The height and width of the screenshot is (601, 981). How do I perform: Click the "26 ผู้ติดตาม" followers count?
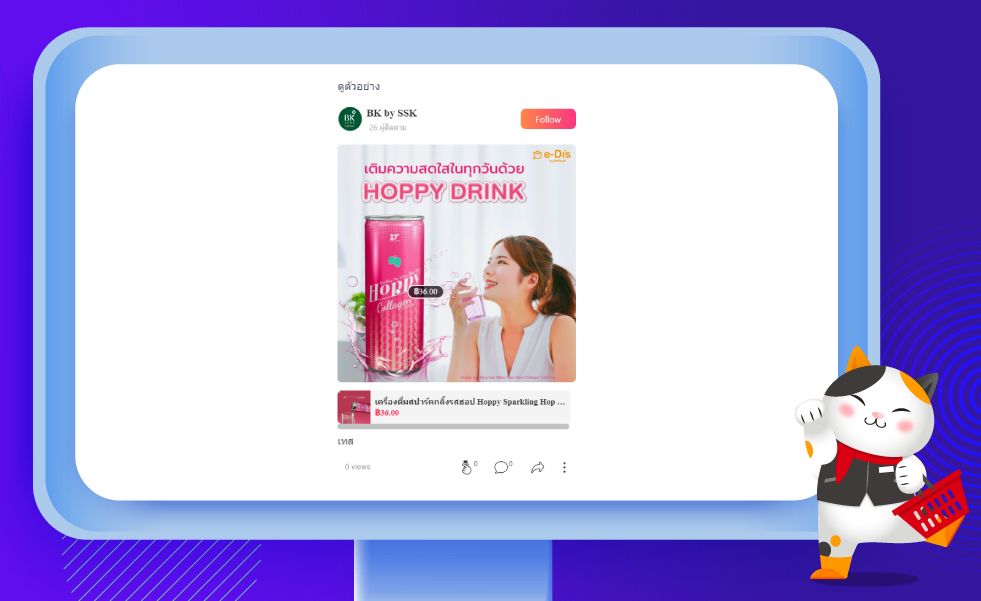click(387, 128)
